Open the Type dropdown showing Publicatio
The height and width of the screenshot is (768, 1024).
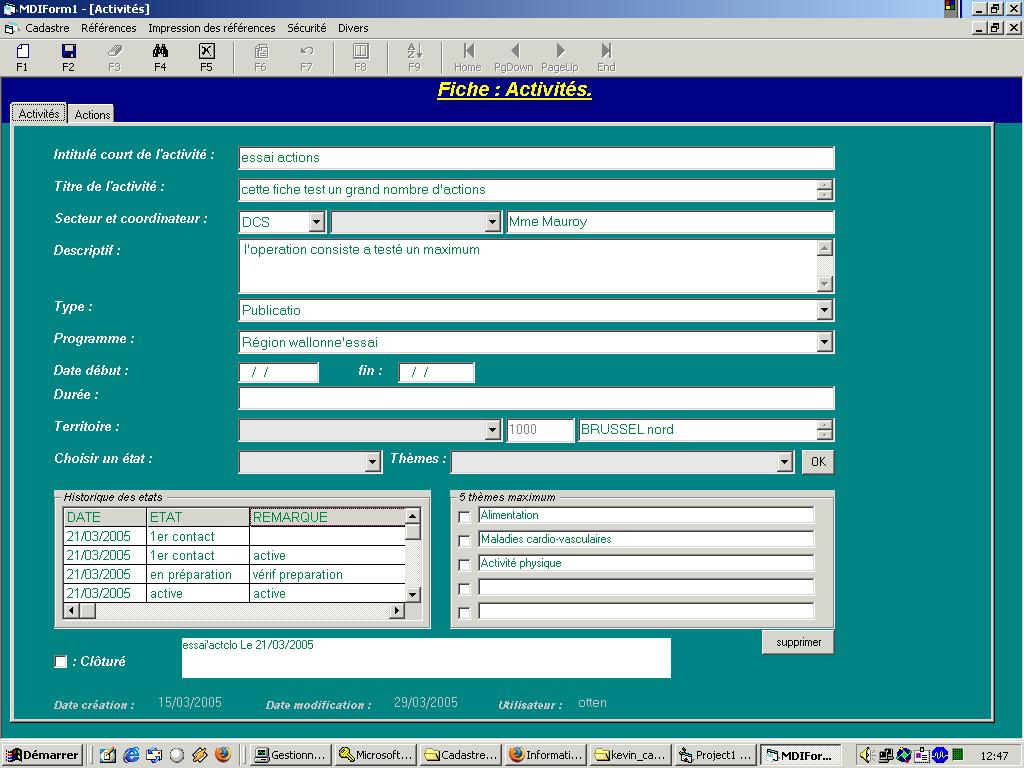pos(824,310)
